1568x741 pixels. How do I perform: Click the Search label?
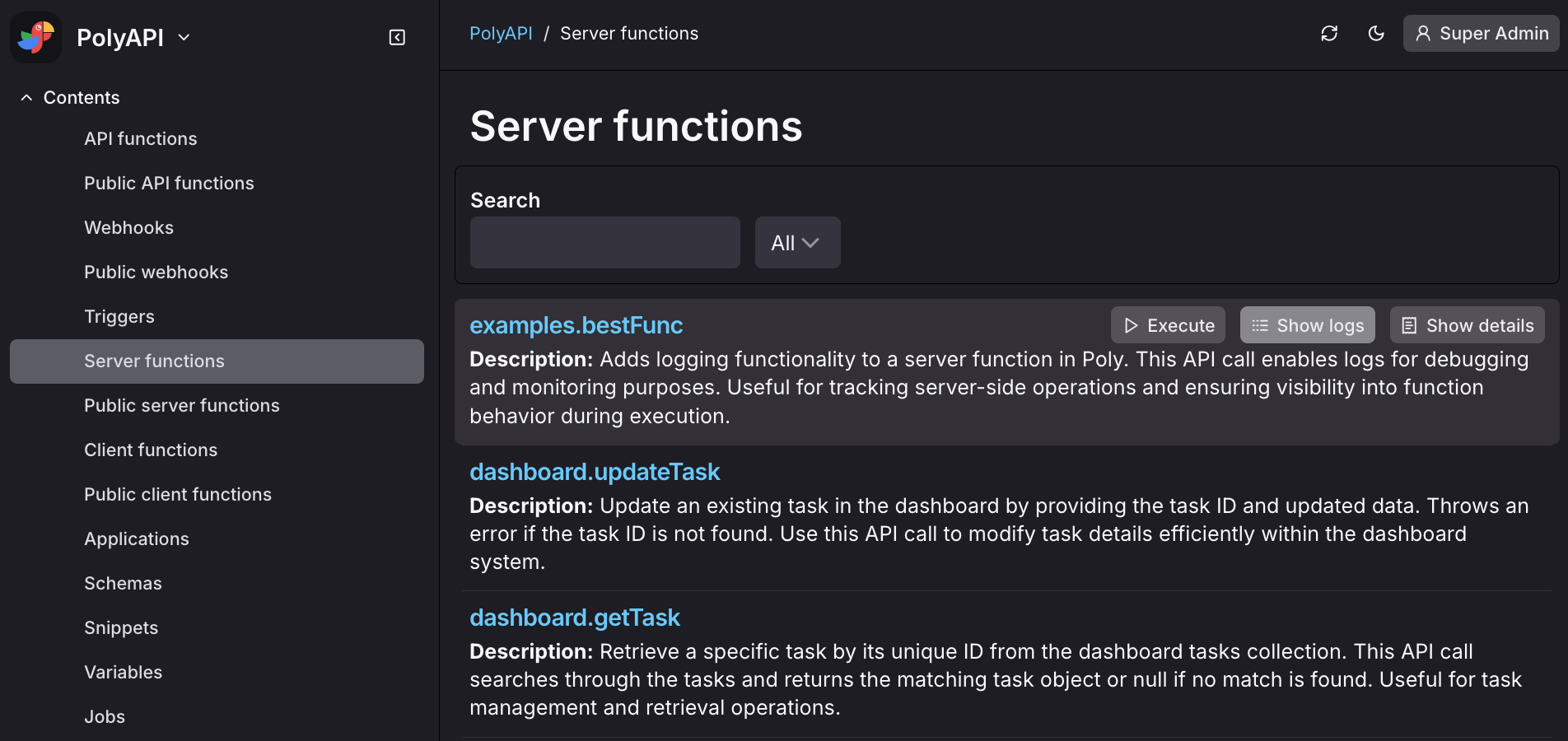[x=506, y=200]
